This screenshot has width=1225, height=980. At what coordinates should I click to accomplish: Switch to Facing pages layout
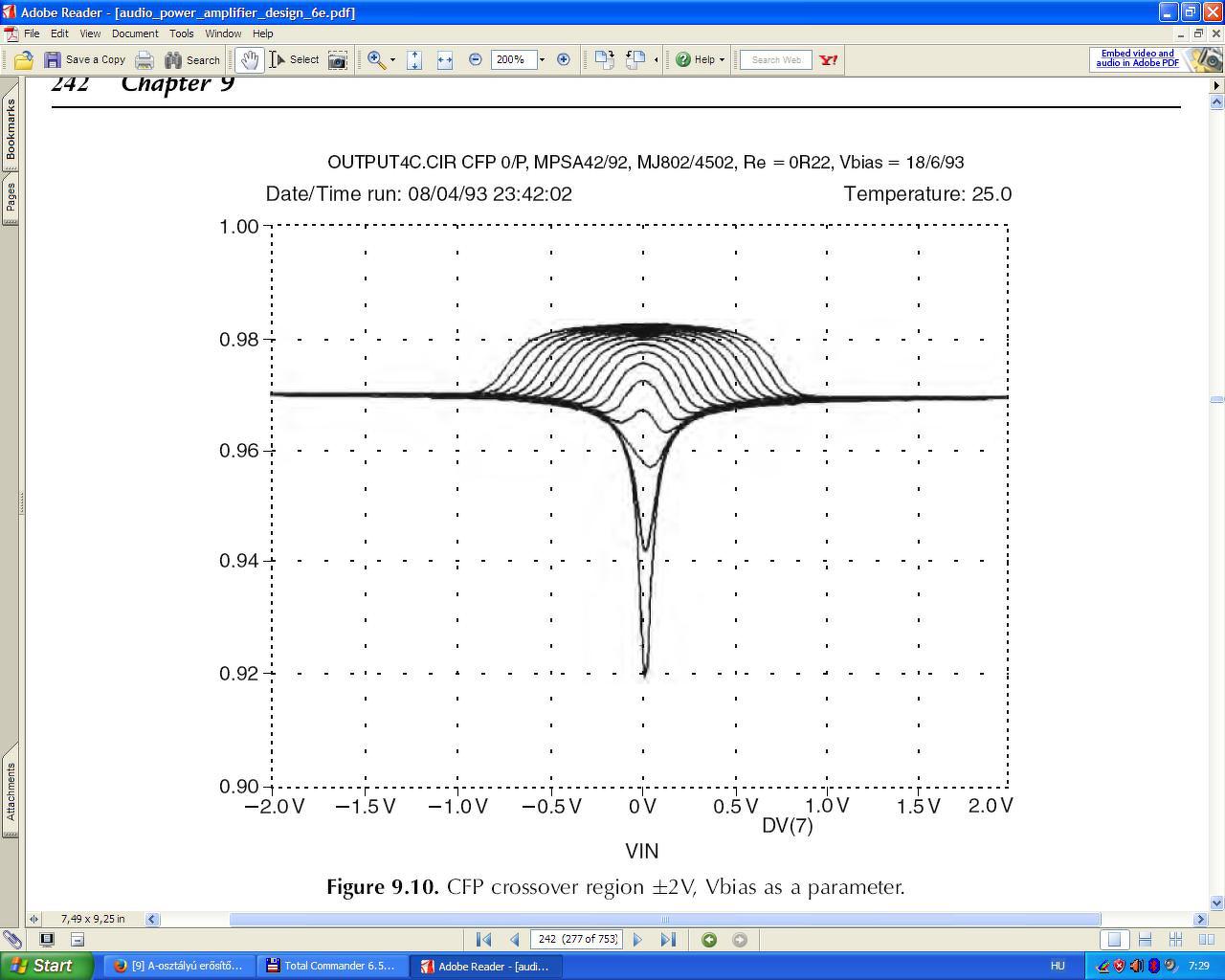[x=1206, y=940]
